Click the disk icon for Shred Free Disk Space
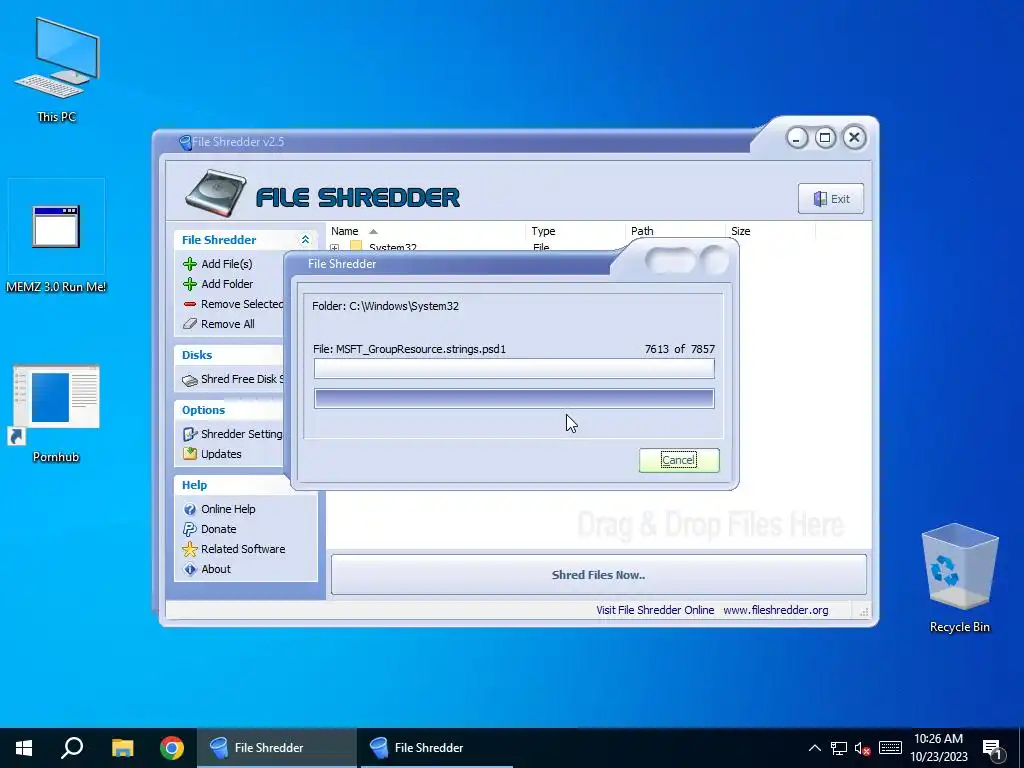The image size is (1024, 768). click(x=190, y=380)
